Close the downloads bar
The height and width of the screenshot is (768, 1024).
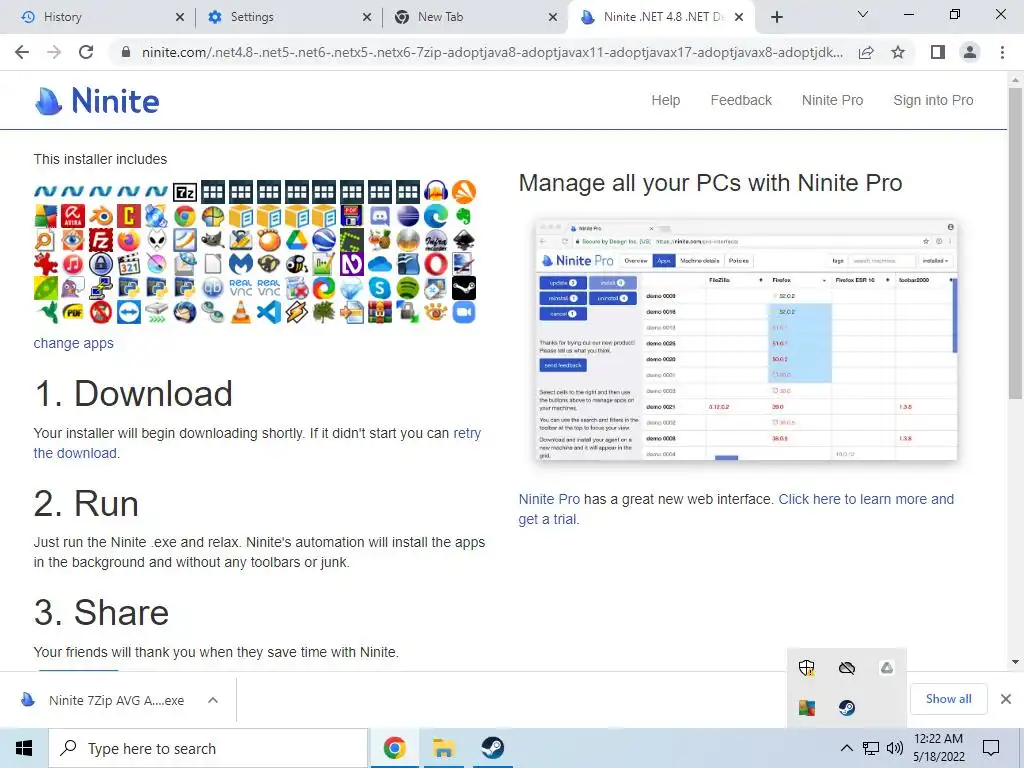pos(1006,699)
